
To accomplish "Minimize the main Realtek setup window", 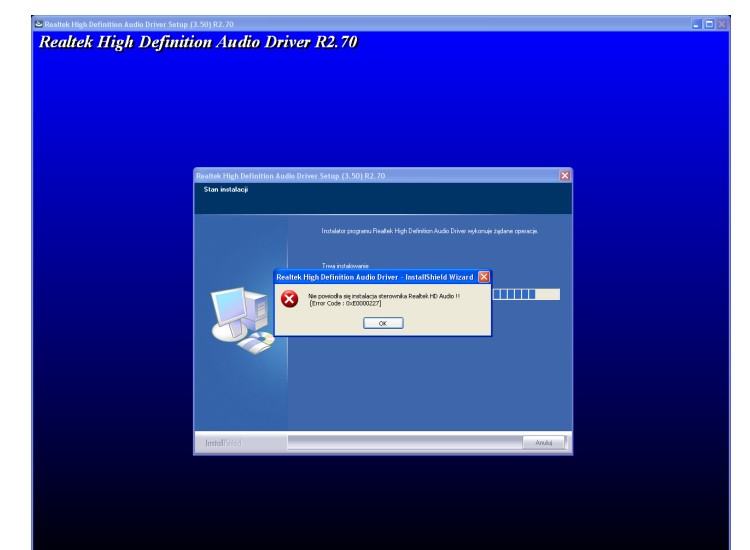I will point(696,24).
